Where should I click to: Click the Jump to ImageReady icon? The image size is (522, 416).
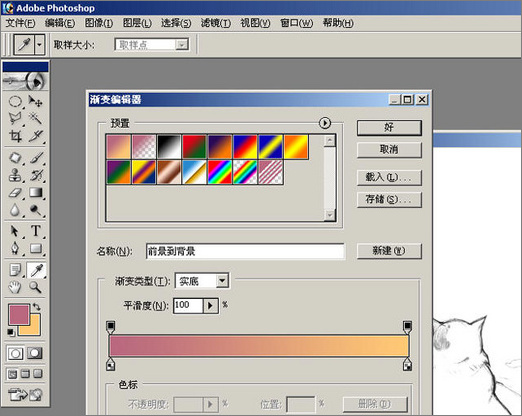(x=25, y=394)
